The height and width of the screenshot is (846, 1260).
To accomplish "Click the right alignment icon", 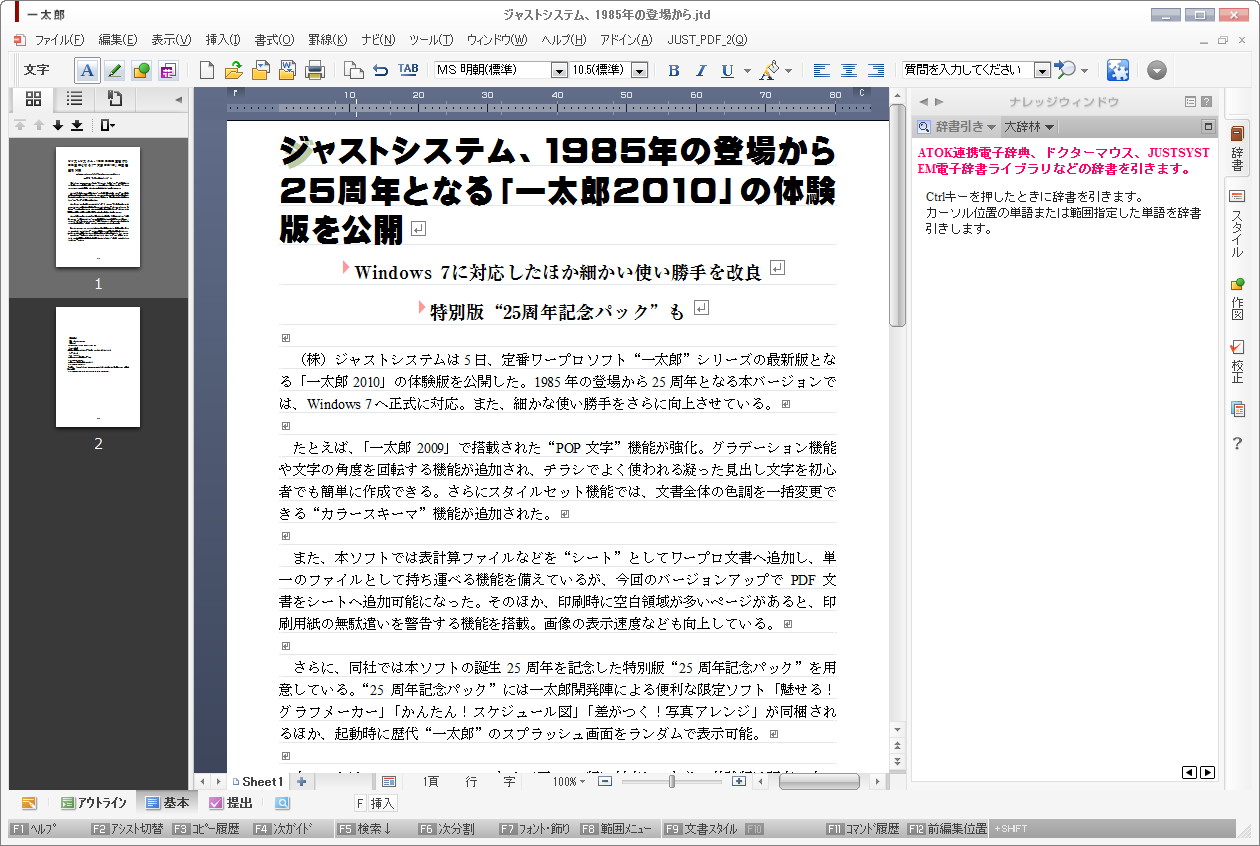I will point(875,70).
